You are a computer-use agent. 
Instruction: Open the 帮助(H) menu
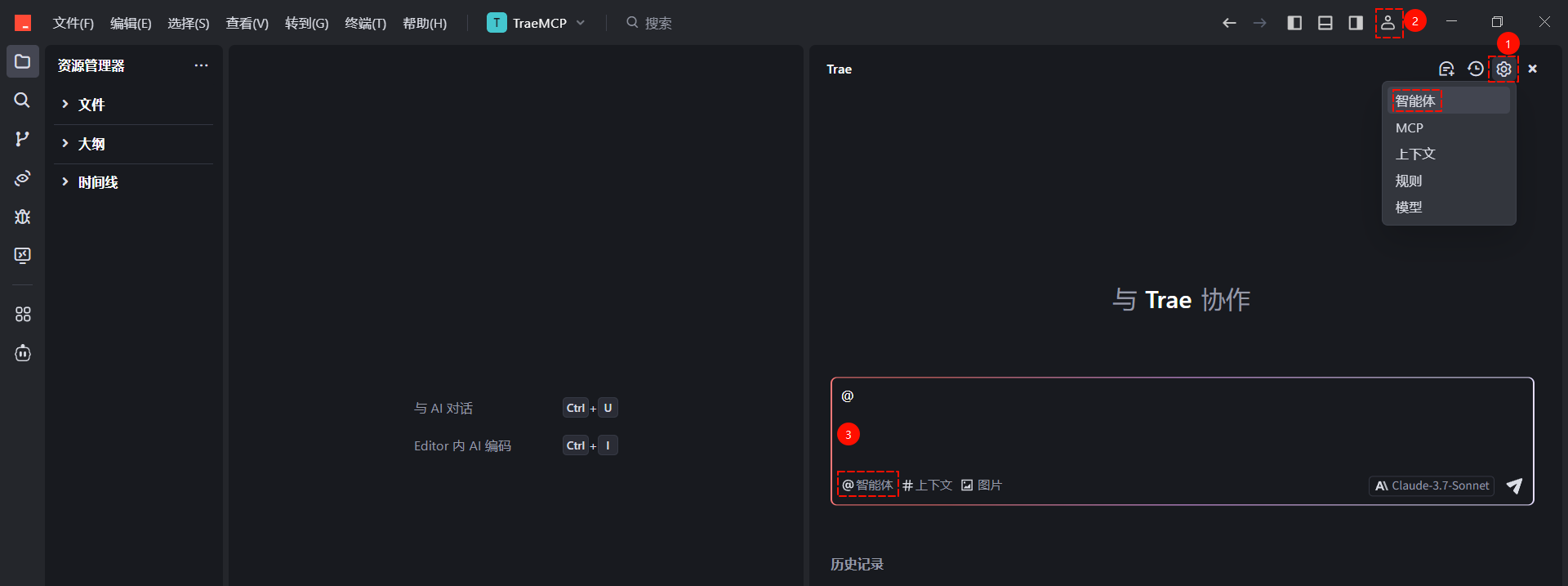425,23
